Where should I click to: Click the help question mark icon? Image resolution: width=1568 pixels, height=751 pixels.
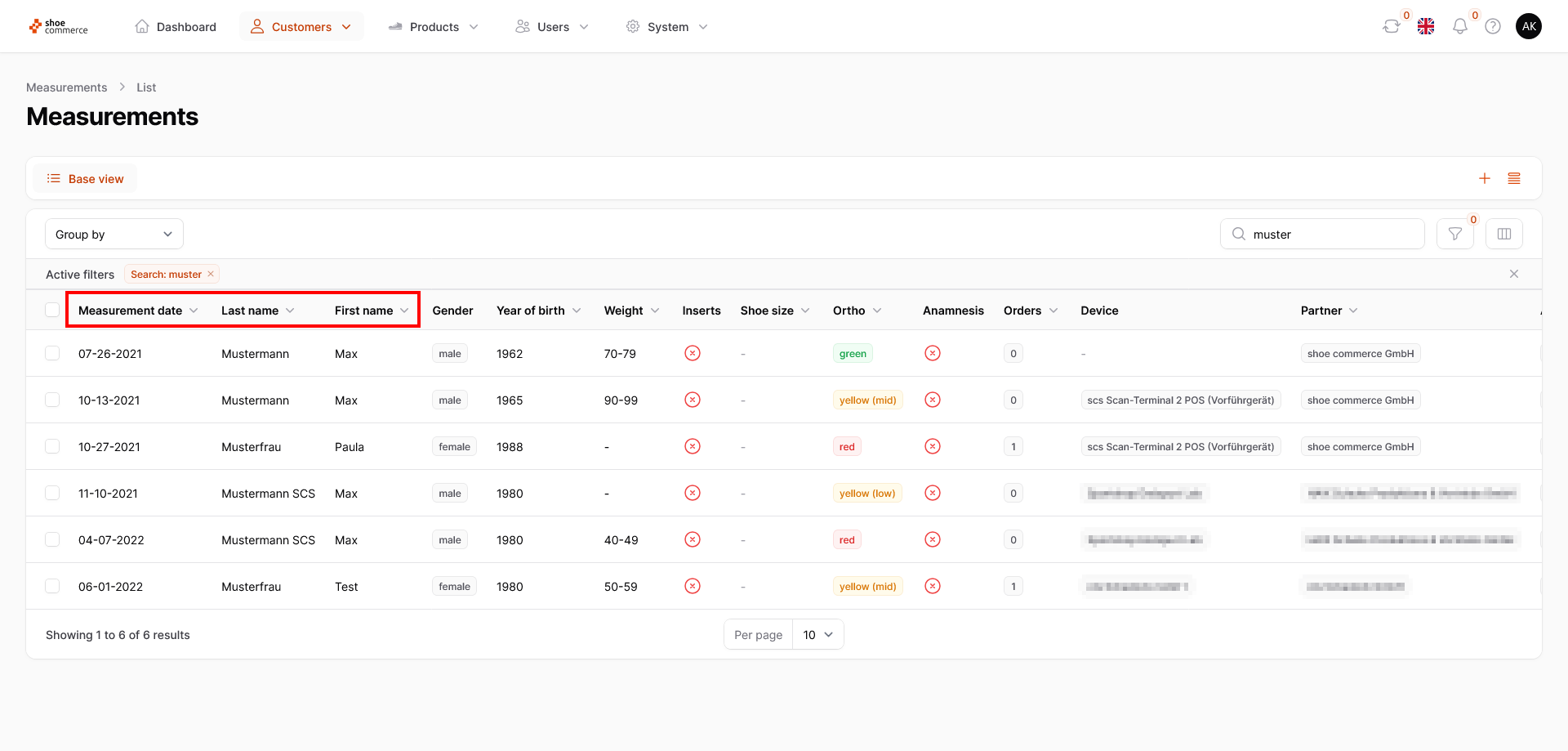click(1493, 26)
